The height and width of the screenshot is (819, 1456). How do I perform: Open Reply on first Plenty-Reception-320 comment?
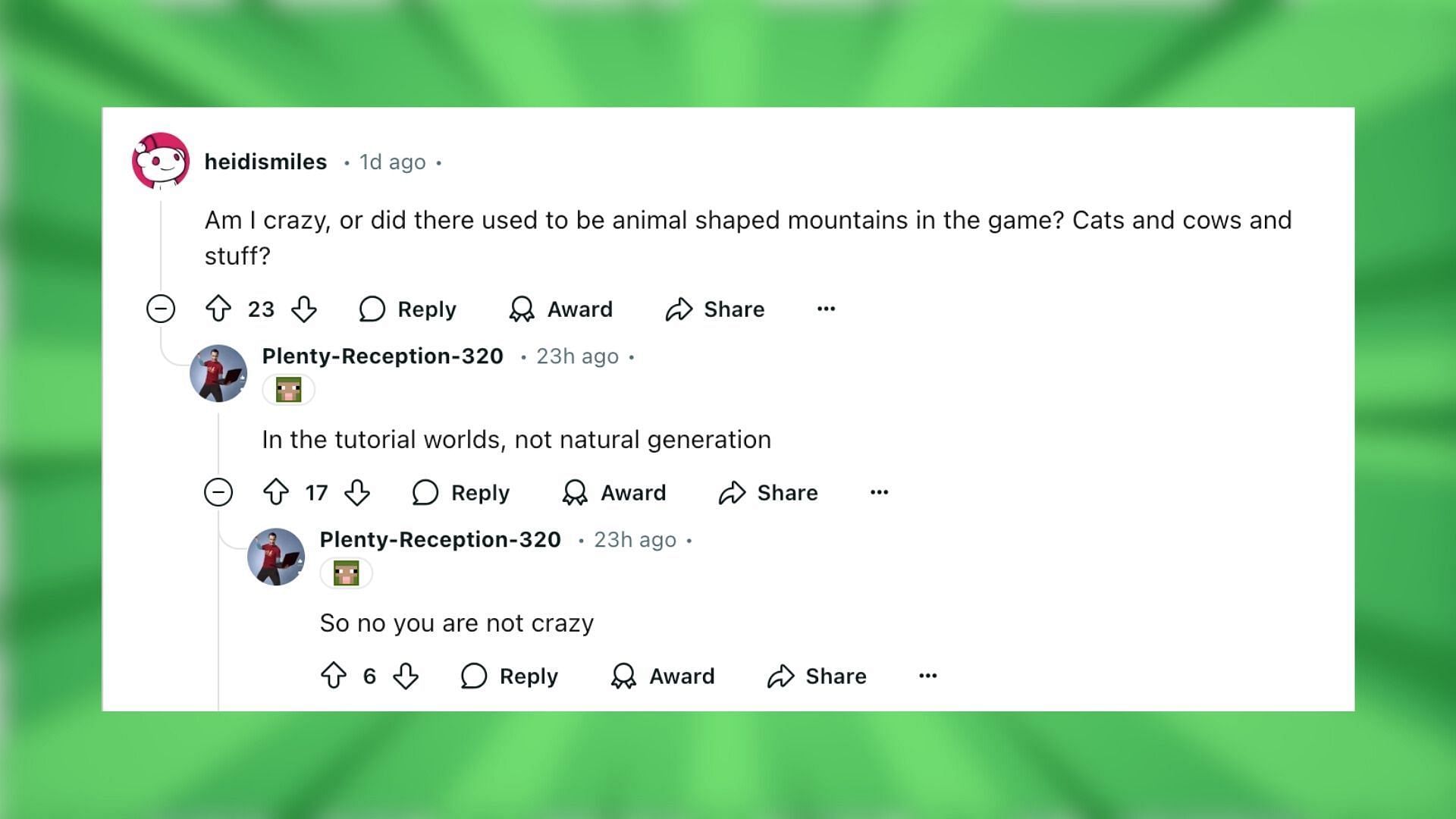click(x=462, y=492)
